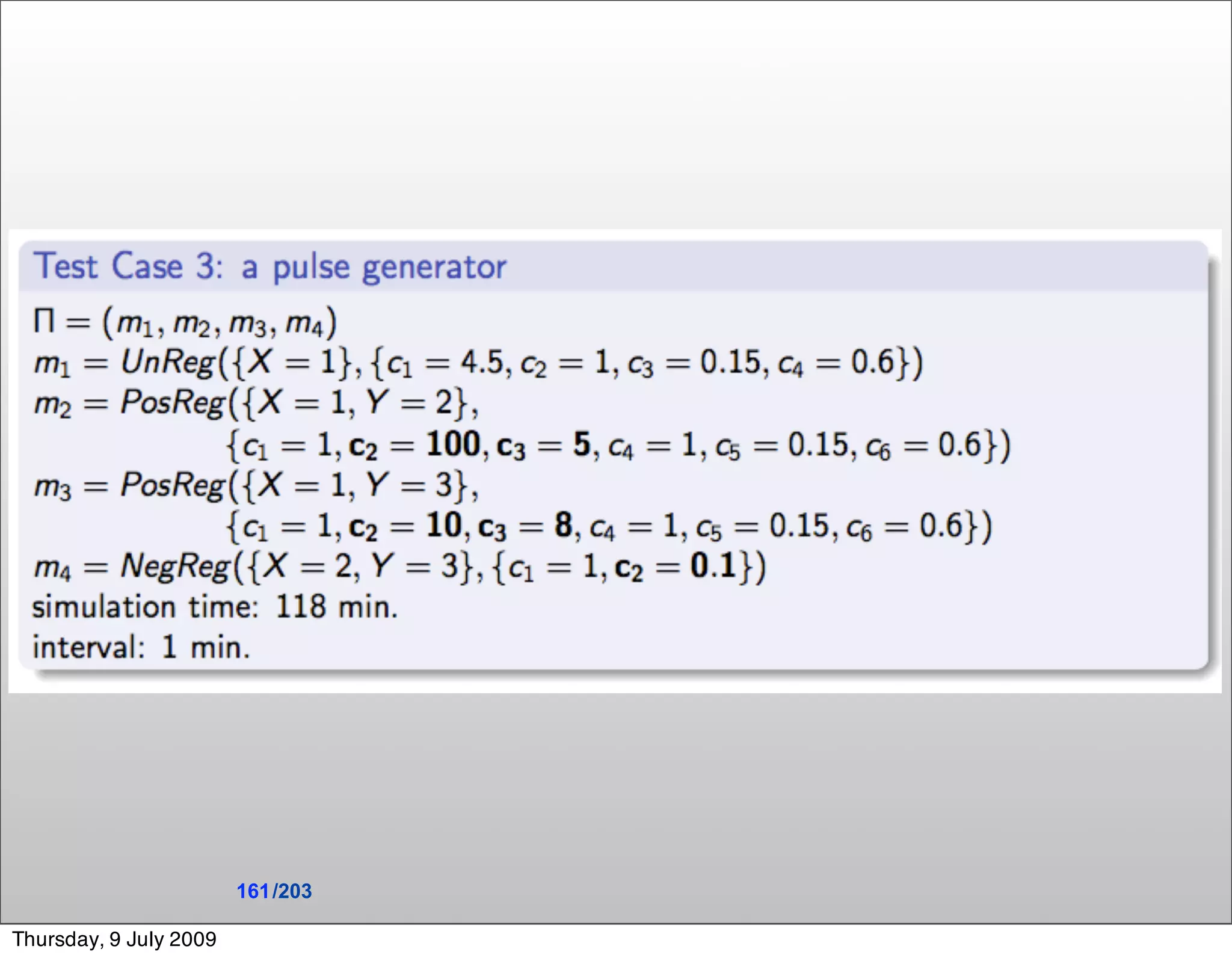Click the 'Thursday, 9 July 2009' date text
Viewport: 1232px width, 958px height.
click(x=114, y=939)
